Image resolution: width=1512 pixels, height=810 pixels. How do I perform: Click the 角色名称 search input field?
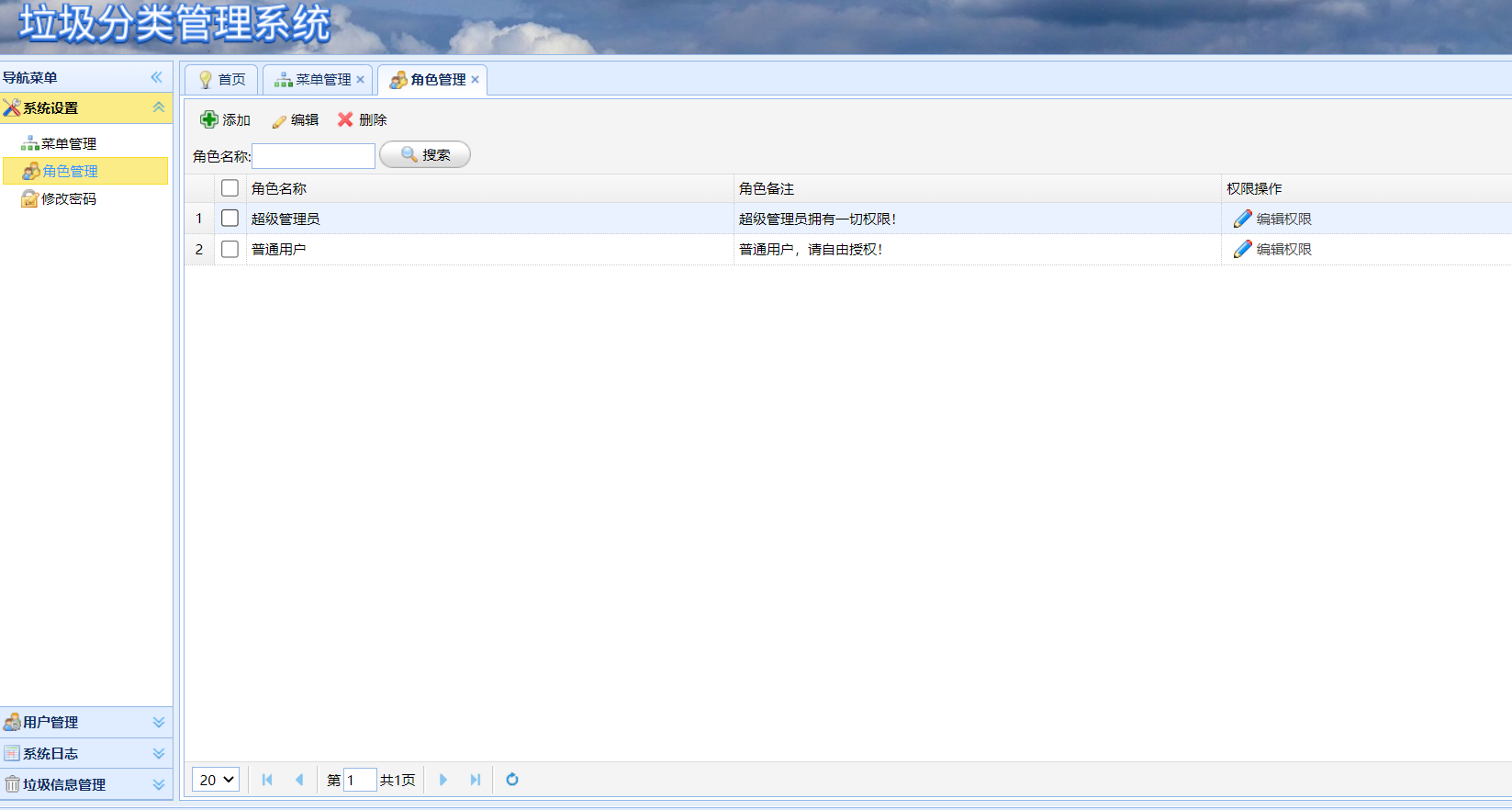pos(313,156)
